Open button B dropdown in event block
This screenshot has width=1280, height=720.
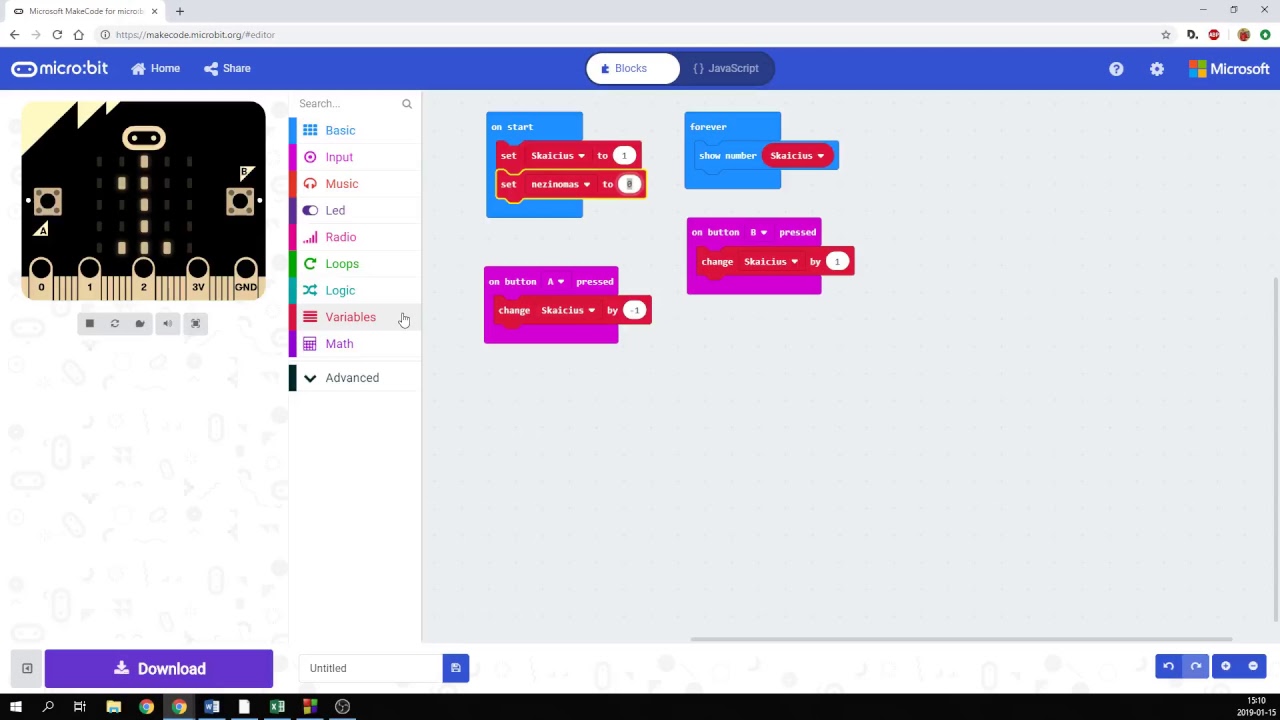[x=758, y=233]
